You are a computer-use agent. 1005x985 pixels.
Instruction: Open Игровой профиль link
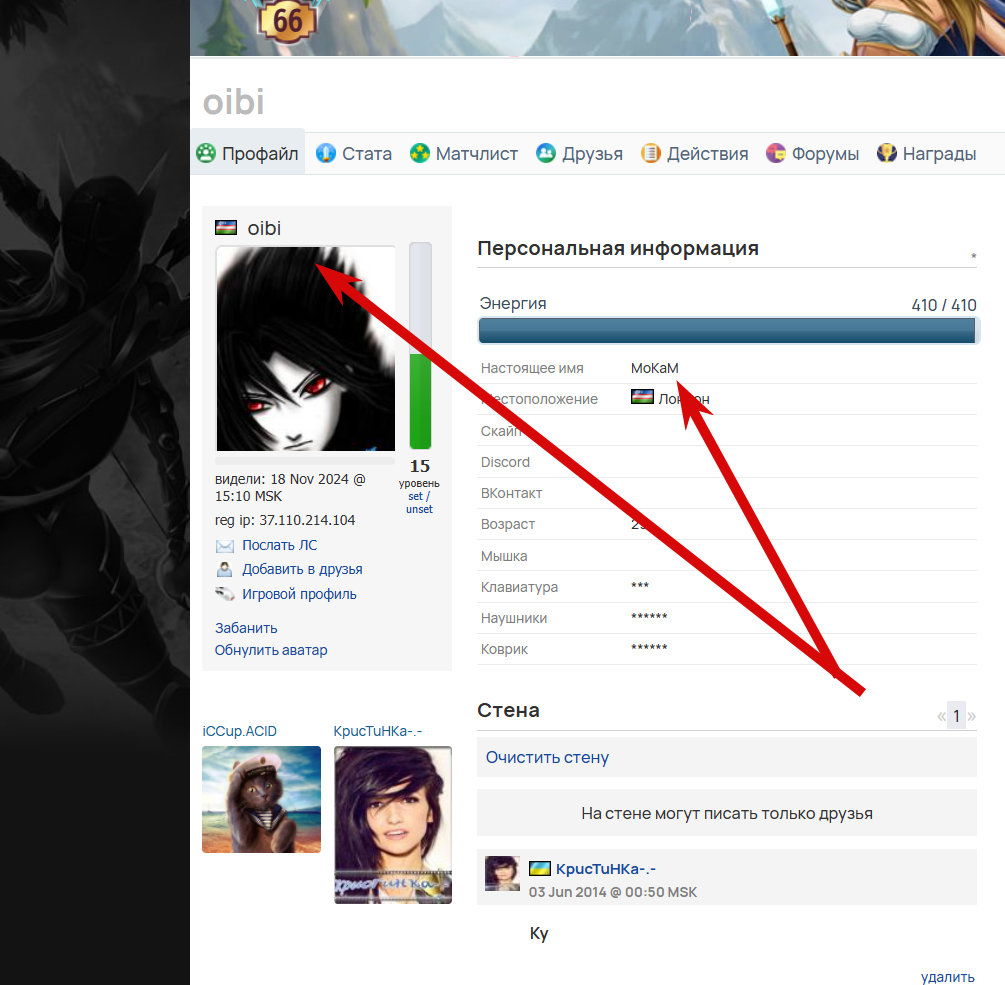[299, 594]
